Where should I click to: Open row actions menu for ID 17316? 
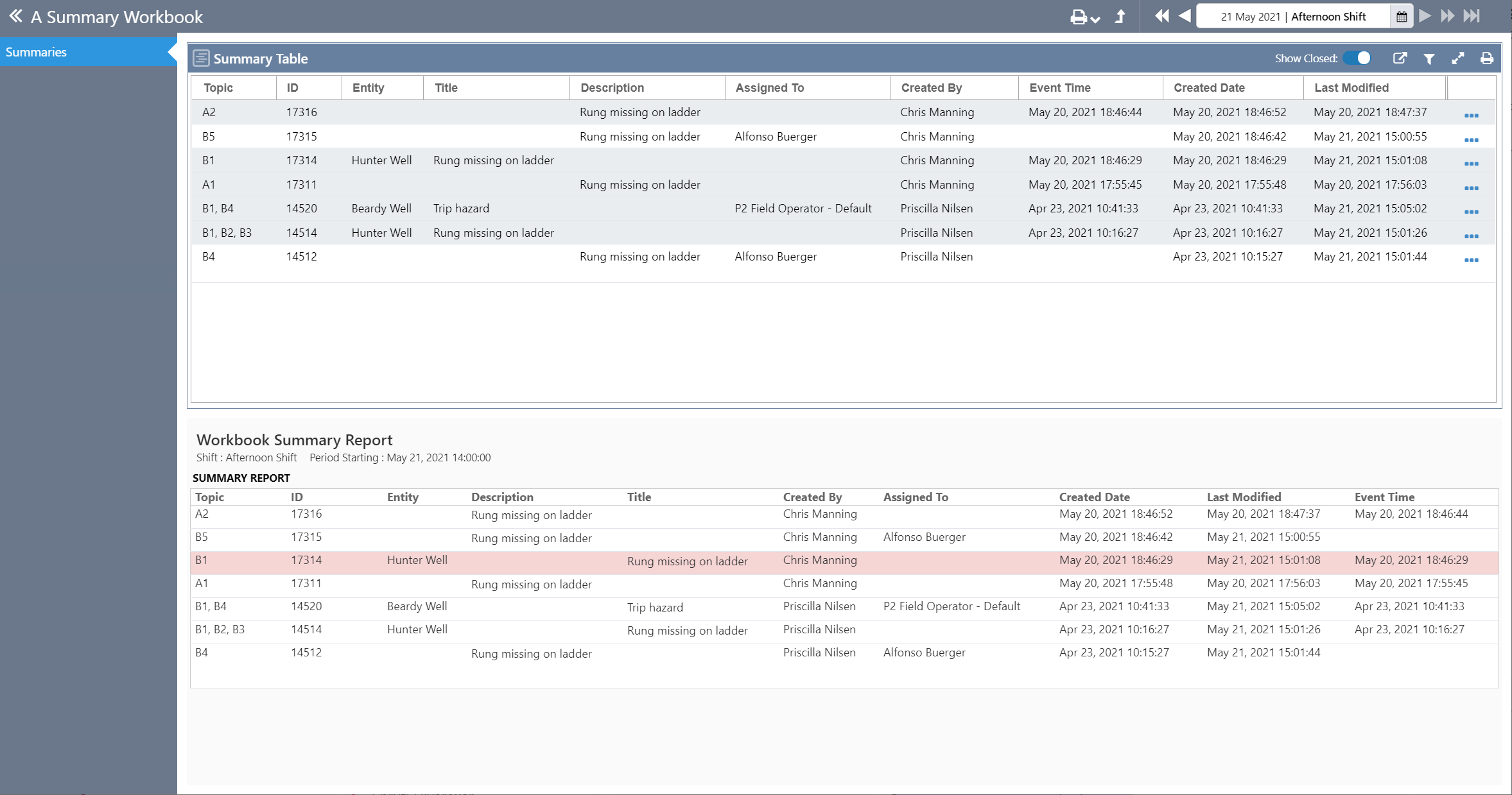pos(1471,115)
